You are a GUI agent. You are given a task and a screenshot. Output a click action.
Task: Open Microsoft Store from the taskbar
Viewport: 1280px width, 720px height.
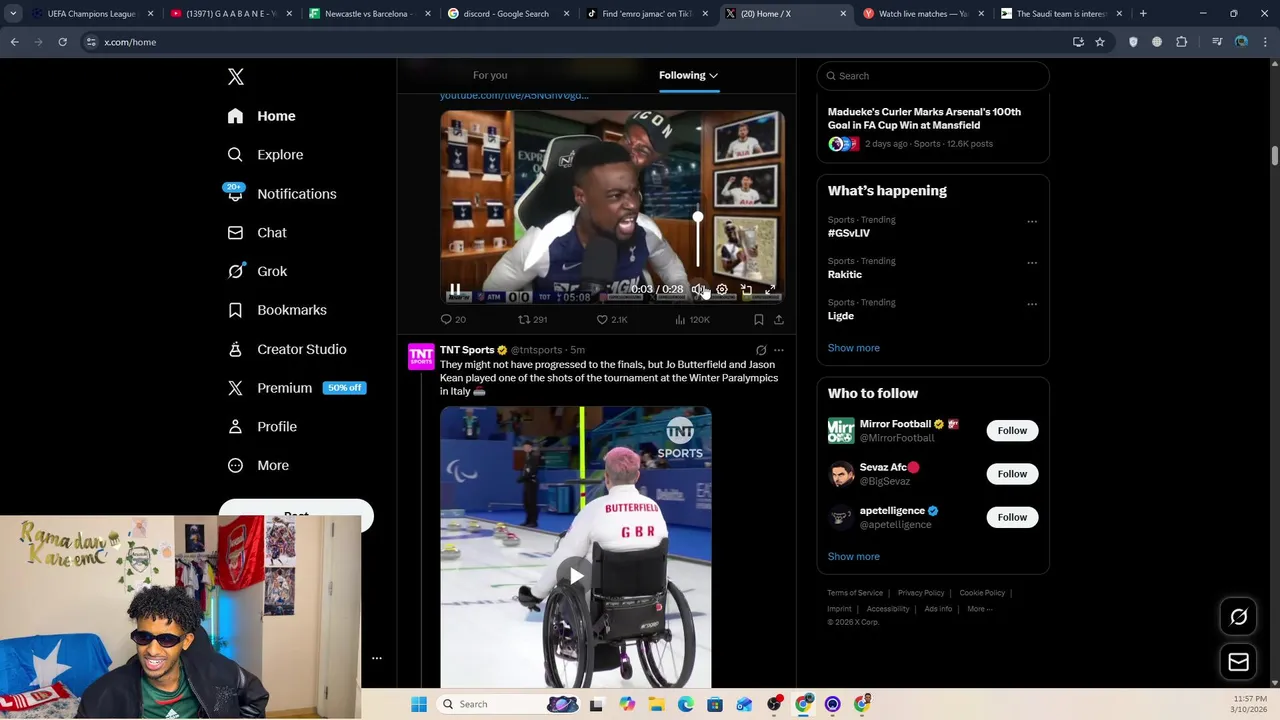715,704
